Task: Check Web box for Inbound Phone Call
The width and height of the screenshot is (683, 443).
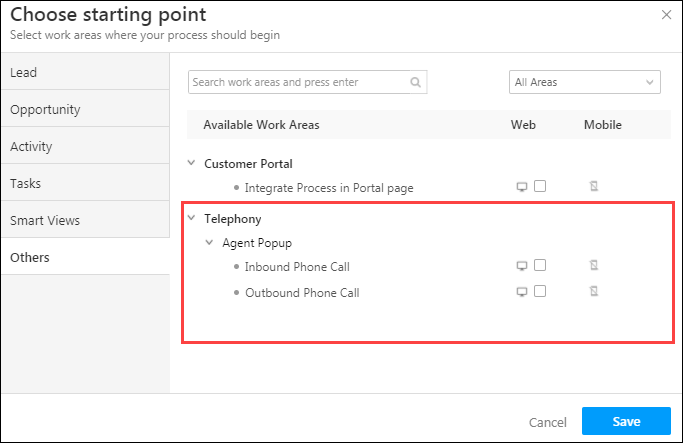Action: tap(540, 265)
